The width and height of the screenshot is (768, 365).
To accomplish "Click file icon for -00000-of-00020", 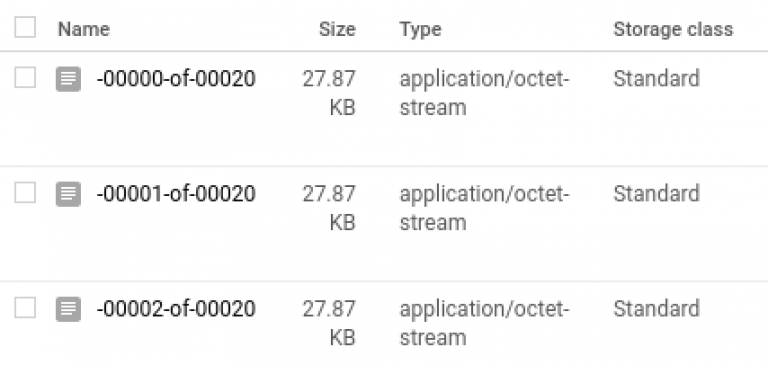I will (x=68, y=79).
